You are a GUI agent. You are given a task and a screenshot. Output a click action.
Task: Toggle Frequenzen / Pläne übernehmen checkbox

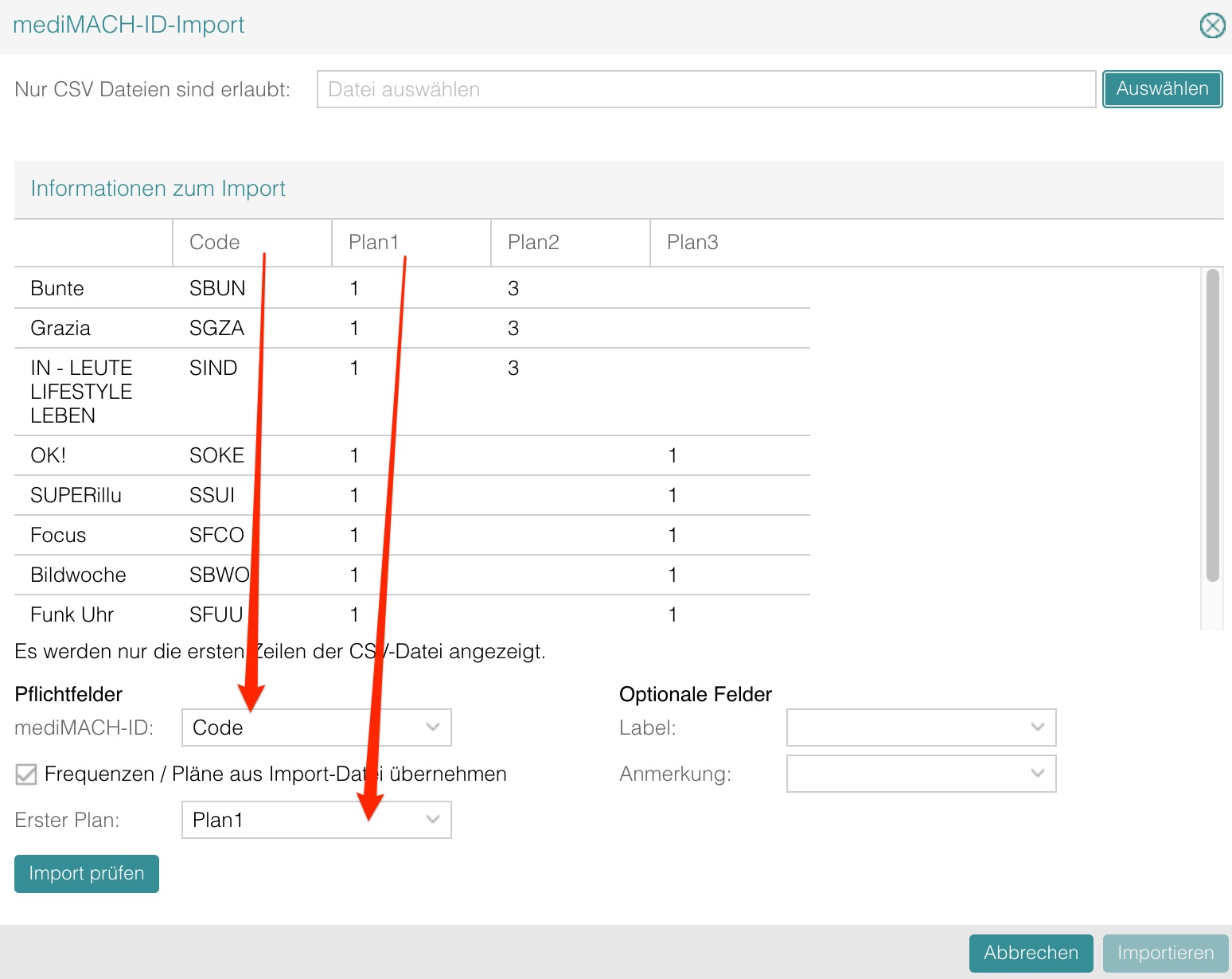[26, 774]
